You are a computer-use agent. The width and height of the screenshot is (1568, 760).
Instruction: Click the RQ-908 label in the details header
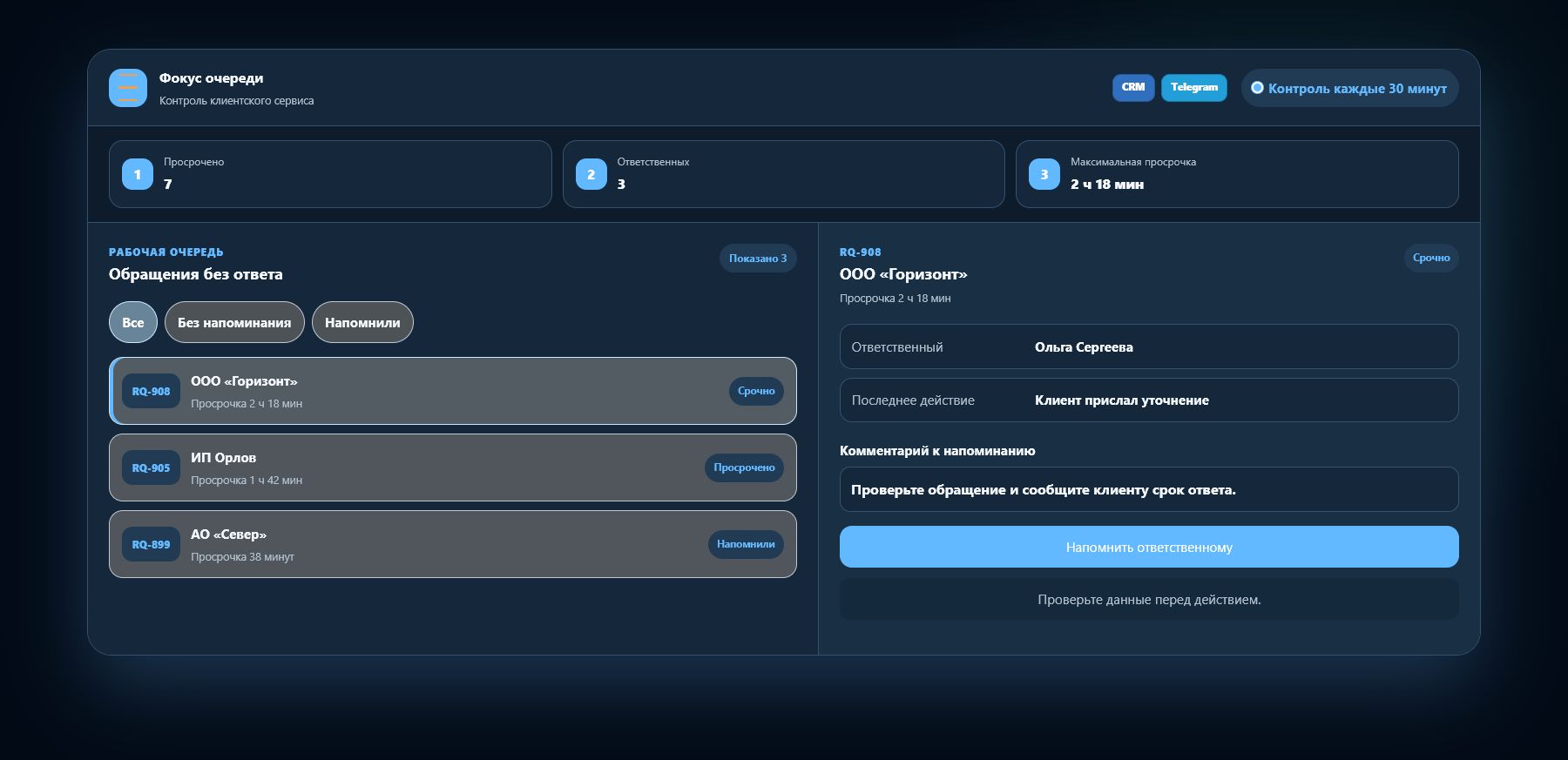[861, 252]
